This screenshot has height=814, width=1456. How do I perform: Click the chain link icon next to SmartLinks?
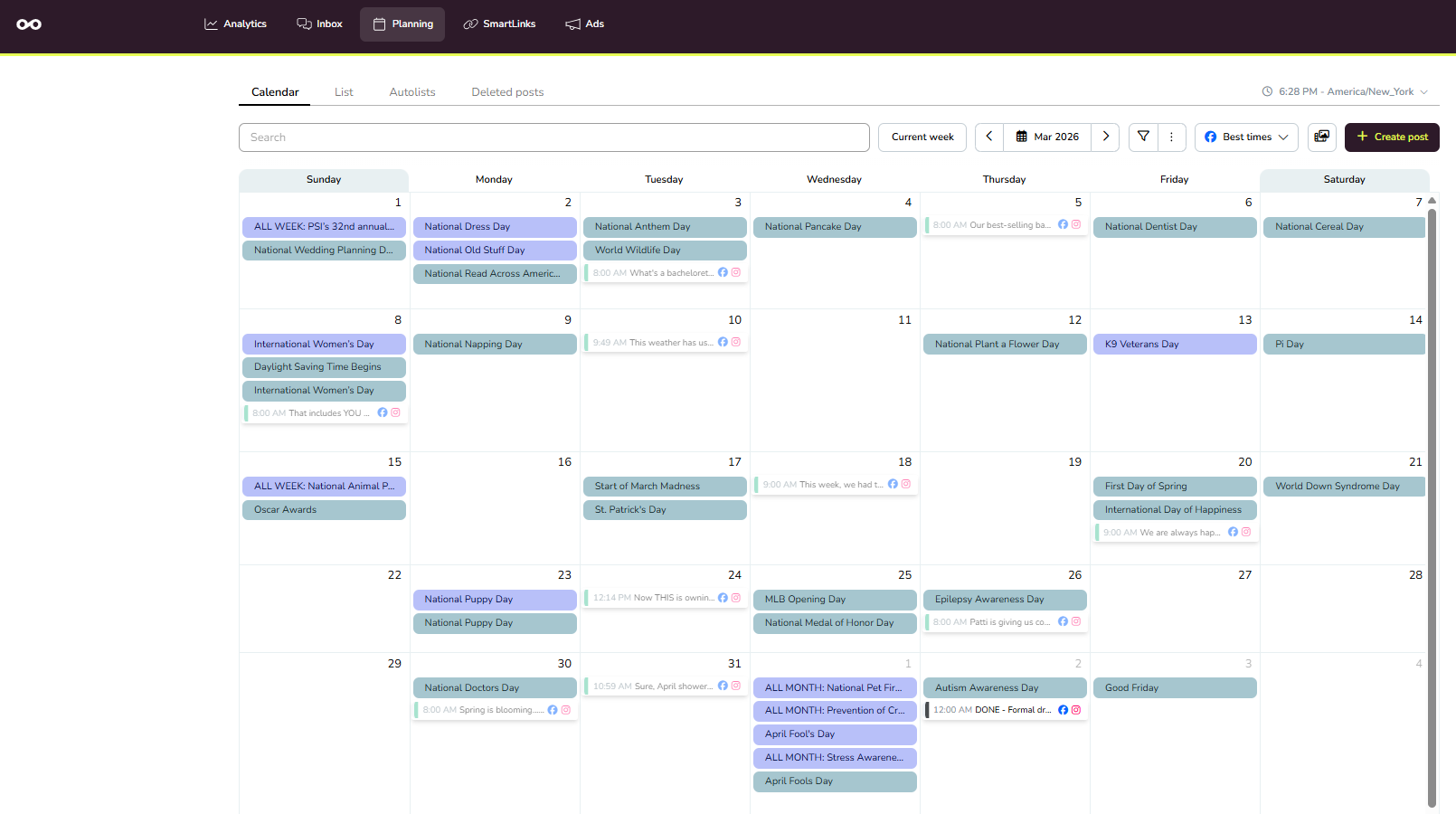469,24
